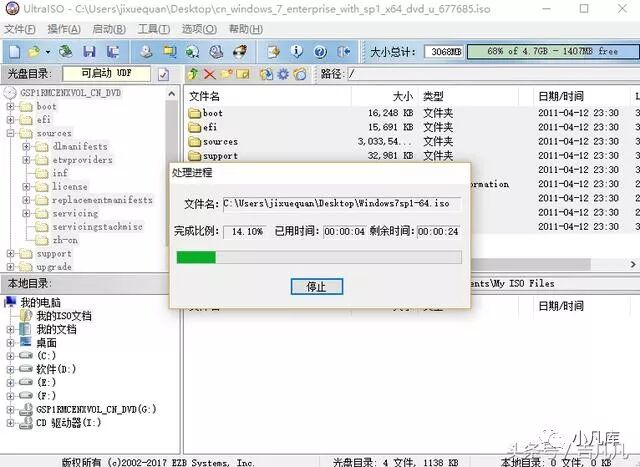Image resolution: width=640 pixels, height=467 pixels.
Task: Open the 工具(T) menu
Action: pyautogui.click(x=154, y=29)
